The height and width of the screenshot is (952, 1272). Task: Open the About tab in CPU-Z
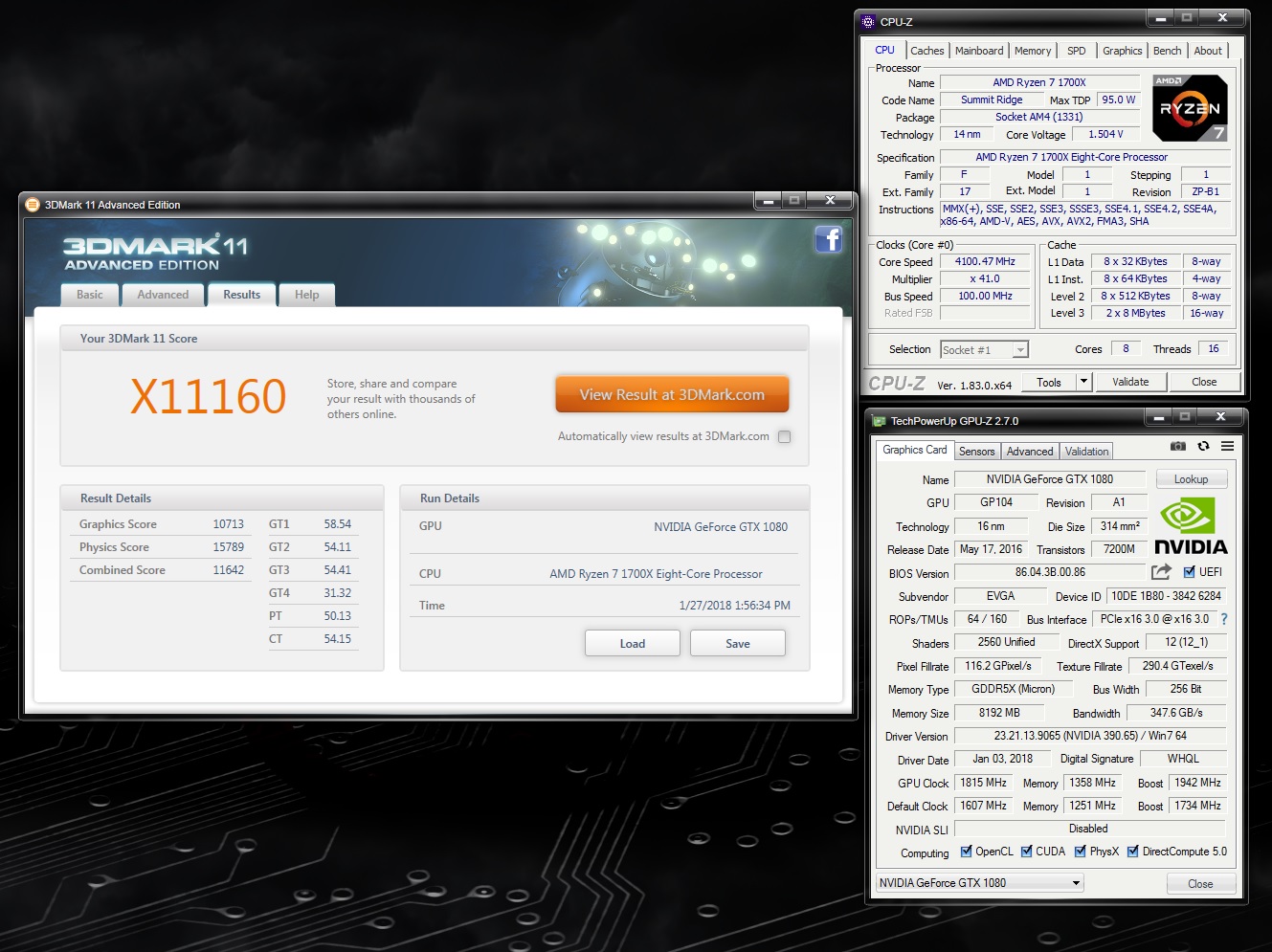[1208, 51]
